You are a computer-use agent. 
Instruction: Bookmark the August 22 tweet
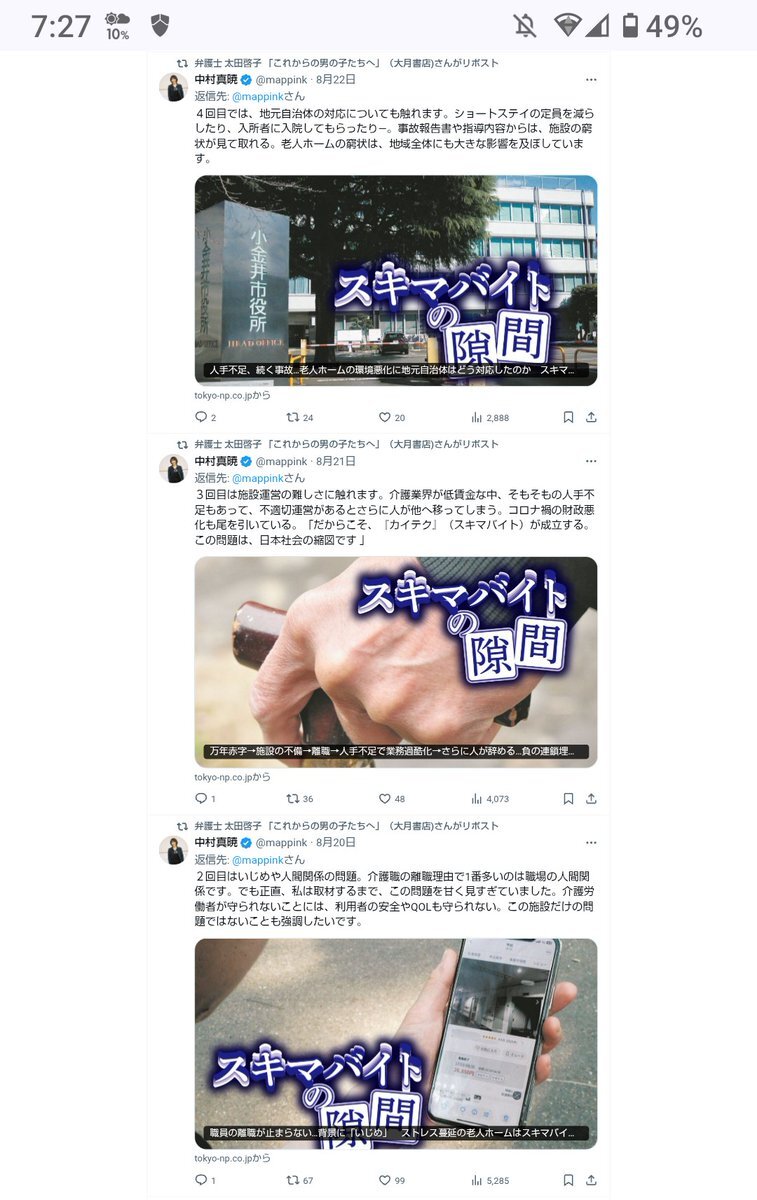click(568, 417)
